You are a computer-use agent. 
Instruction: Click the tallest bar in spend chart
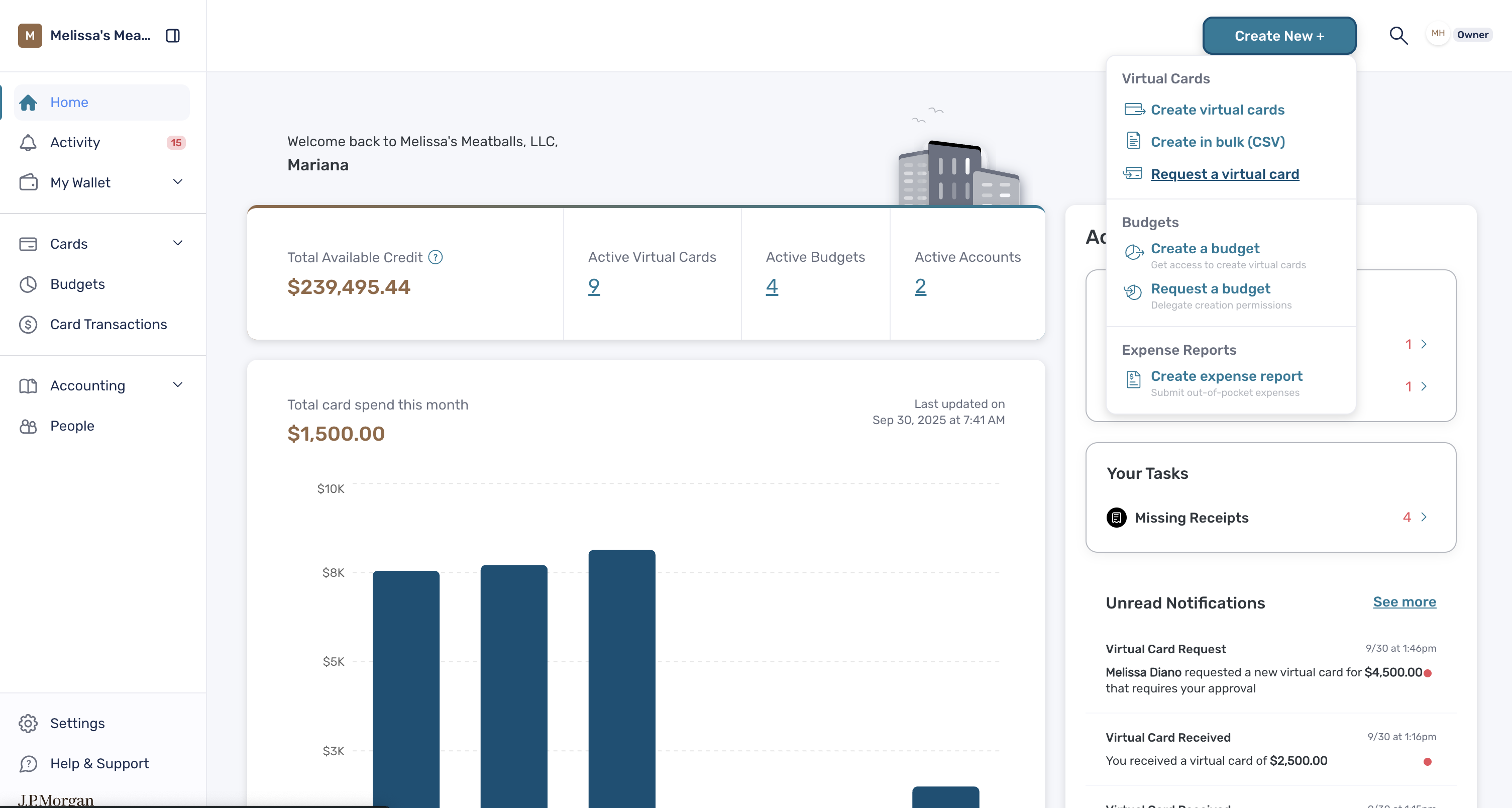(x=621, y=679)
